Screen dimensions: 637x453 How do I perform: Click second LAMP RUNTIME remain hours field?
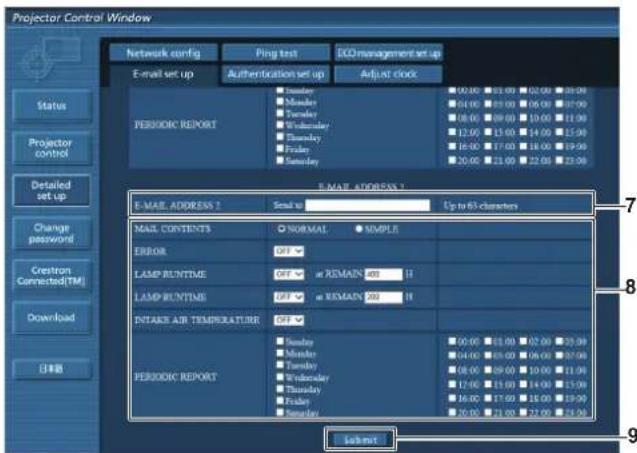pos(383,297)
